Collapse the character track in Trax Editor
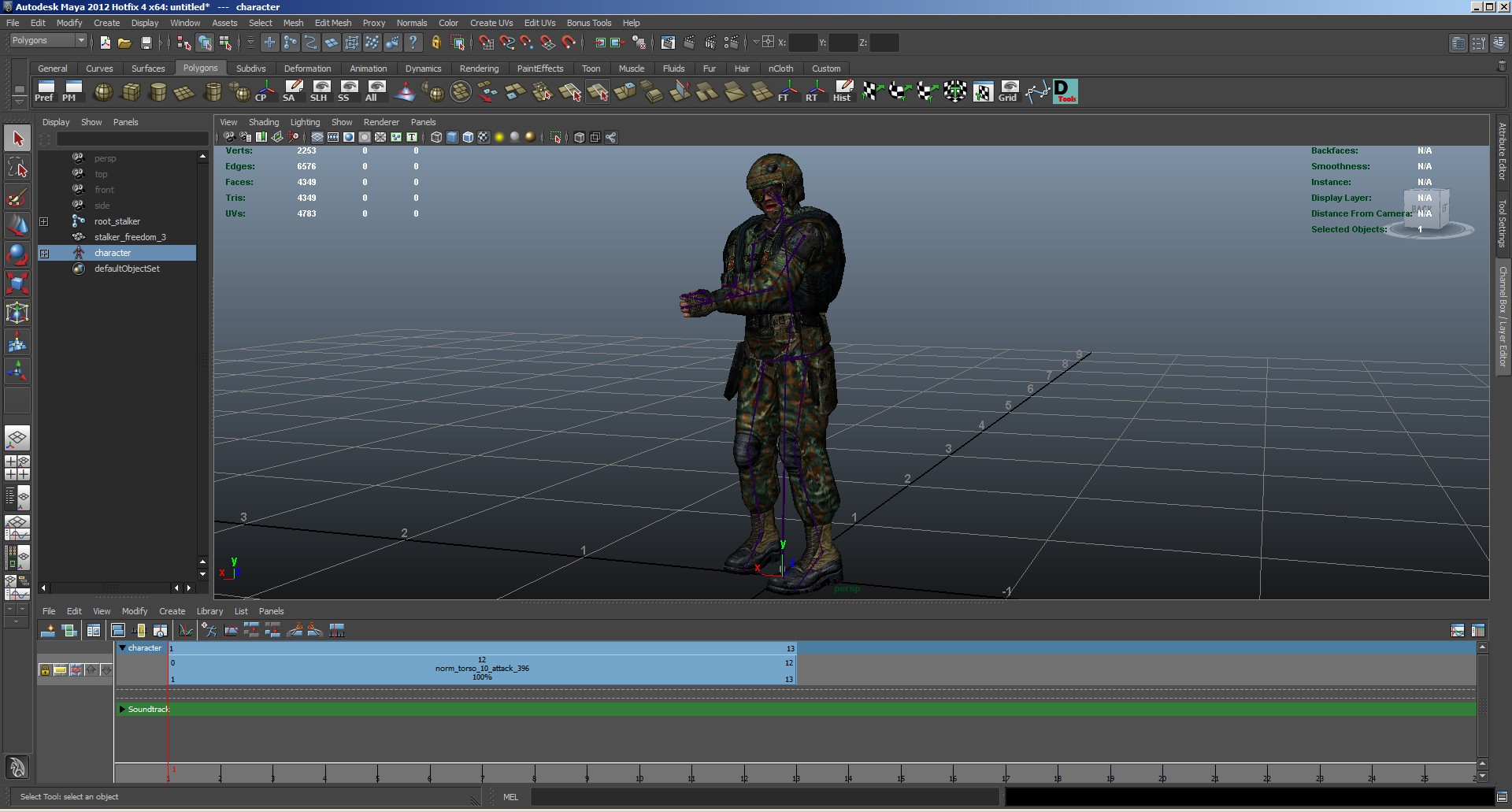The height and width of the screenshot is (812, 1512). point(122,648)
